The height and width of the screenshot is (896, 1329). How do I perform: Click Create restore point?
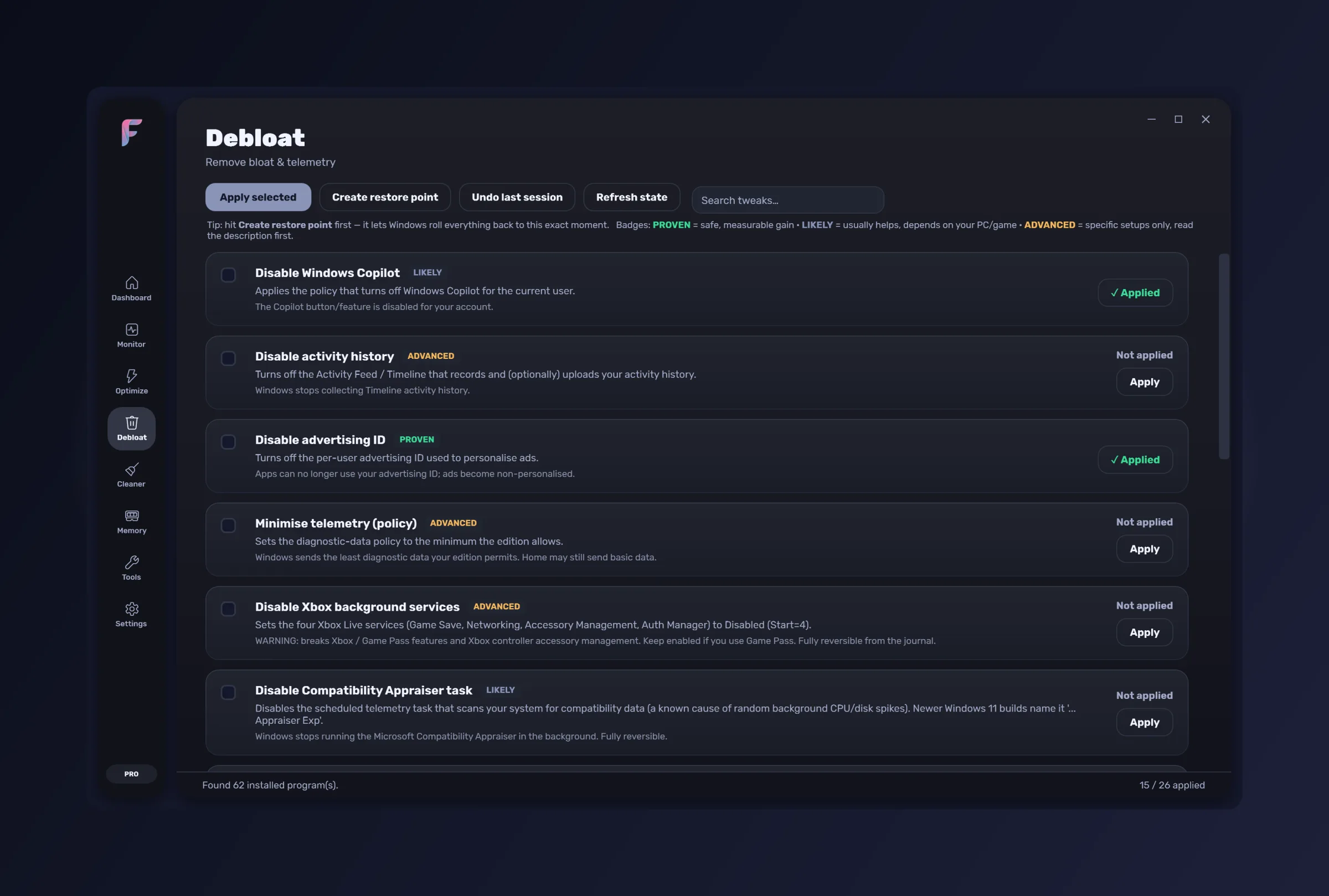385,197
